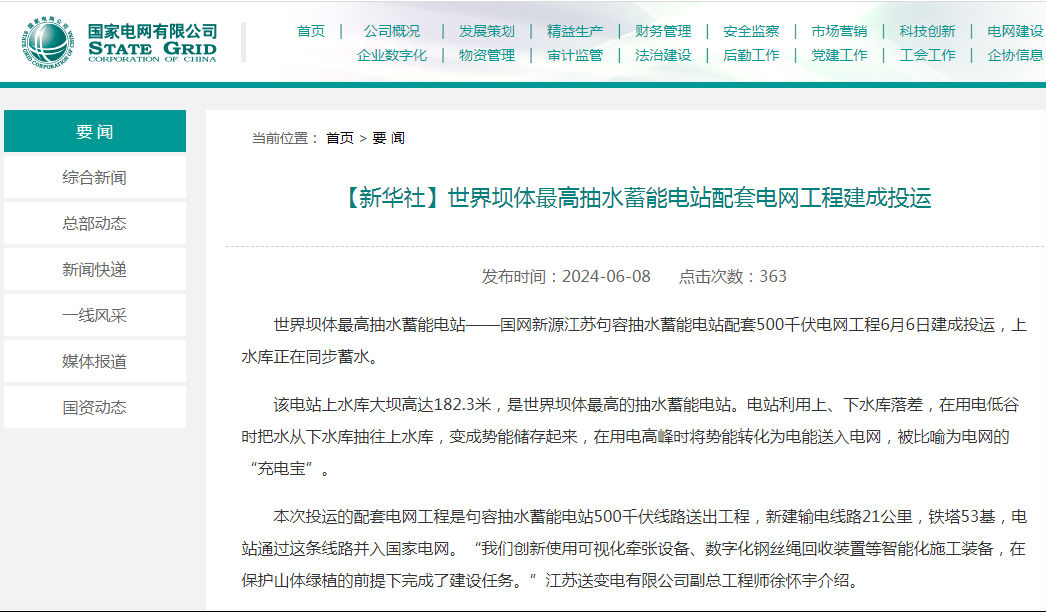Open the 公司概况 menu item
The height and width of the screenshot is (612, 1046).
[x=392, y=31]
